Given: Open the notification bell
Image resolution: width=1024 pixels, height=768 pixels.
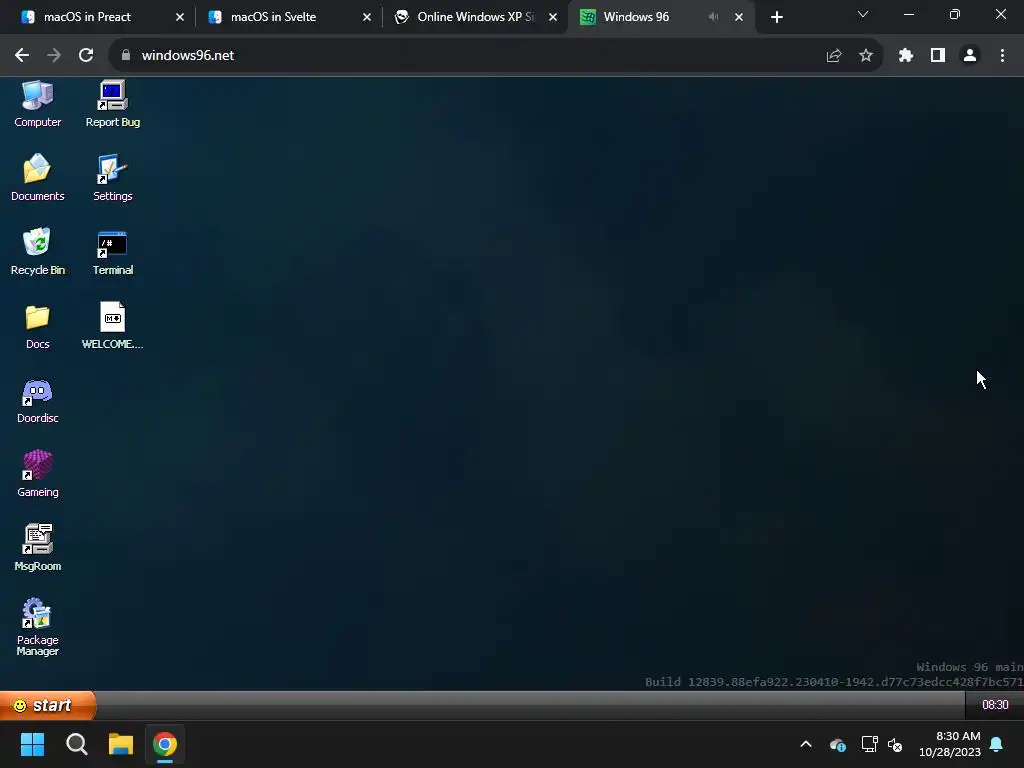Looking at the screenshot, I should (x=997, y=744).
